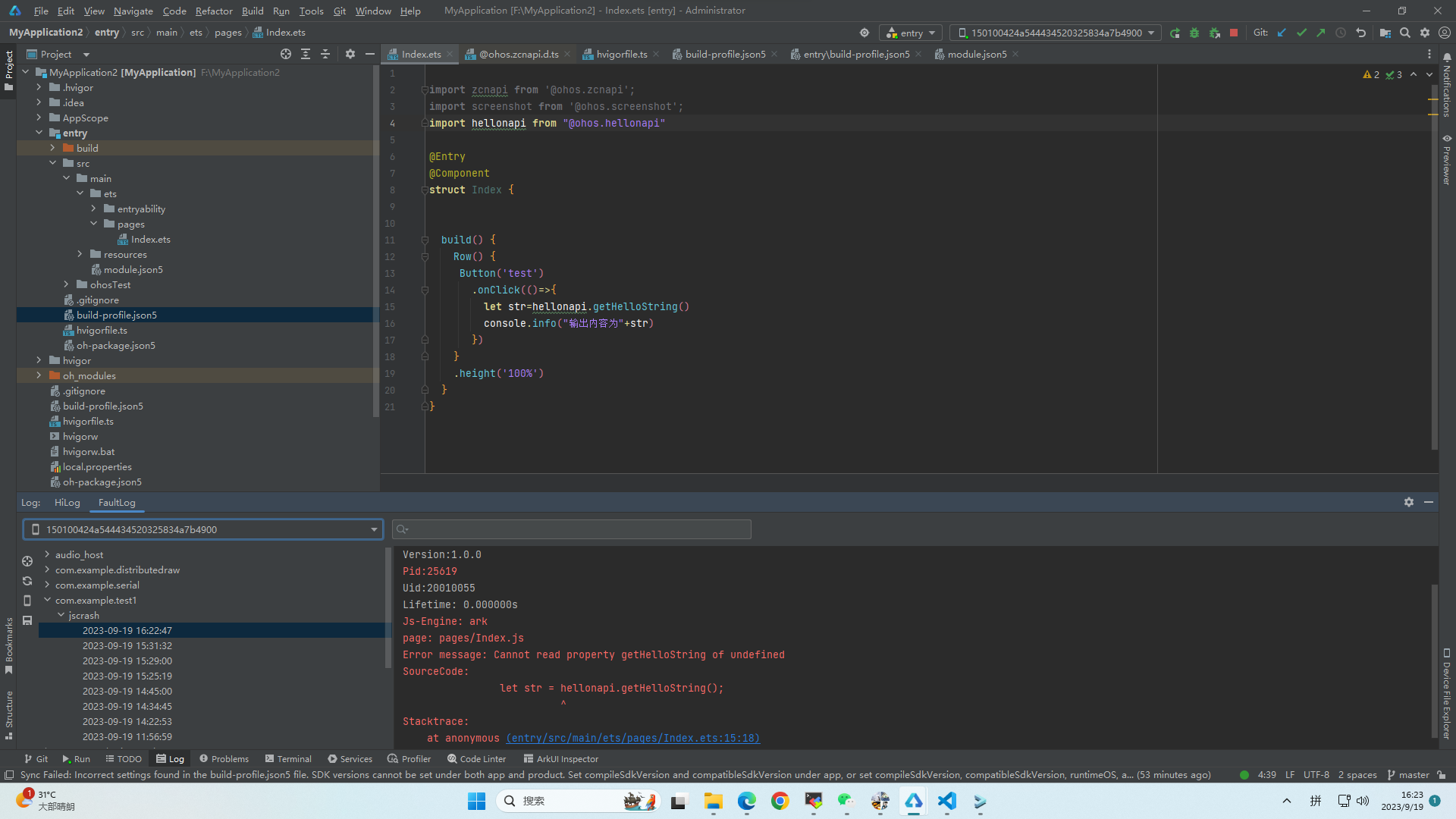Switch to the module.json5 editor tab
The width and height of the screenshot is (1456, 819).
[977, 54]
